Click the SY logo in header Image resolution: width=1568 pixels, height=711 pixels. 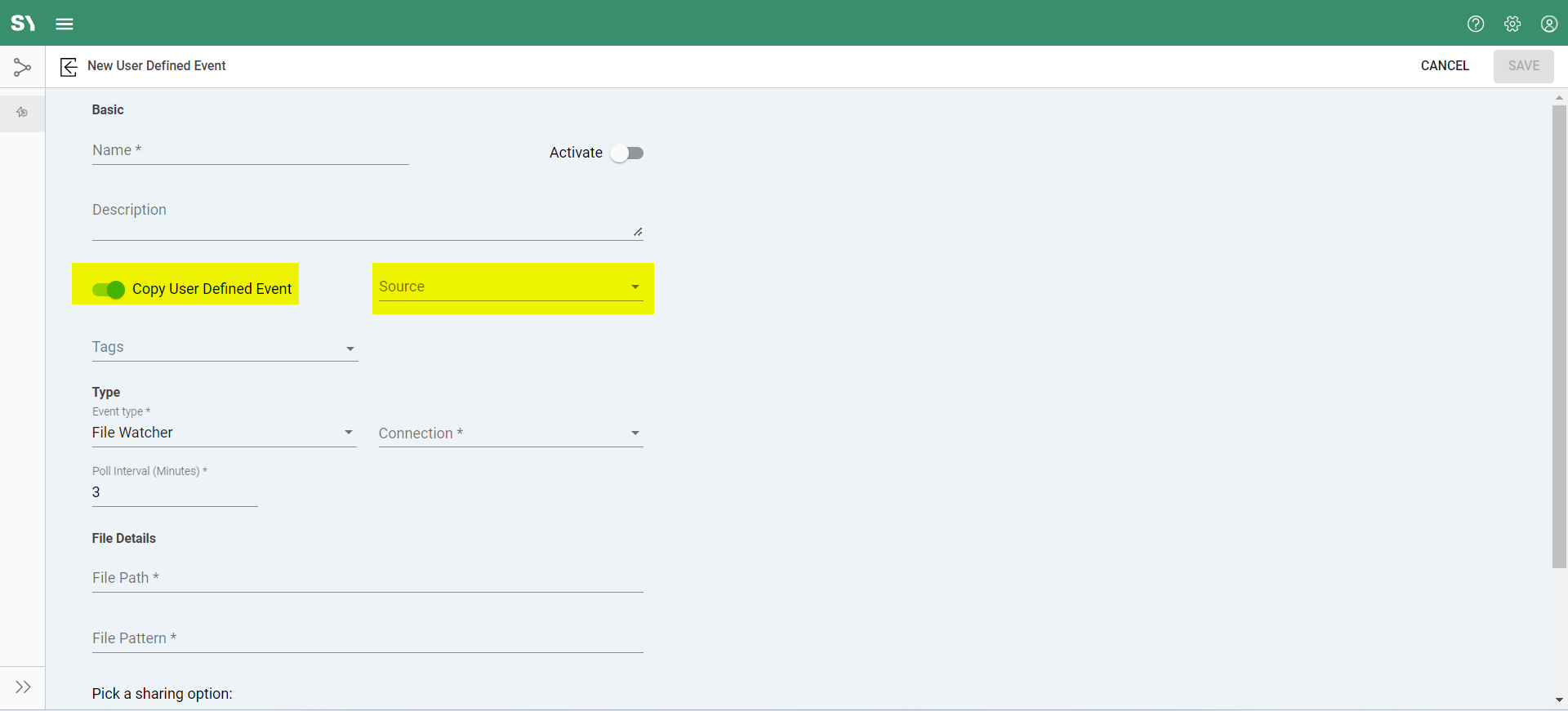point(23,23)
